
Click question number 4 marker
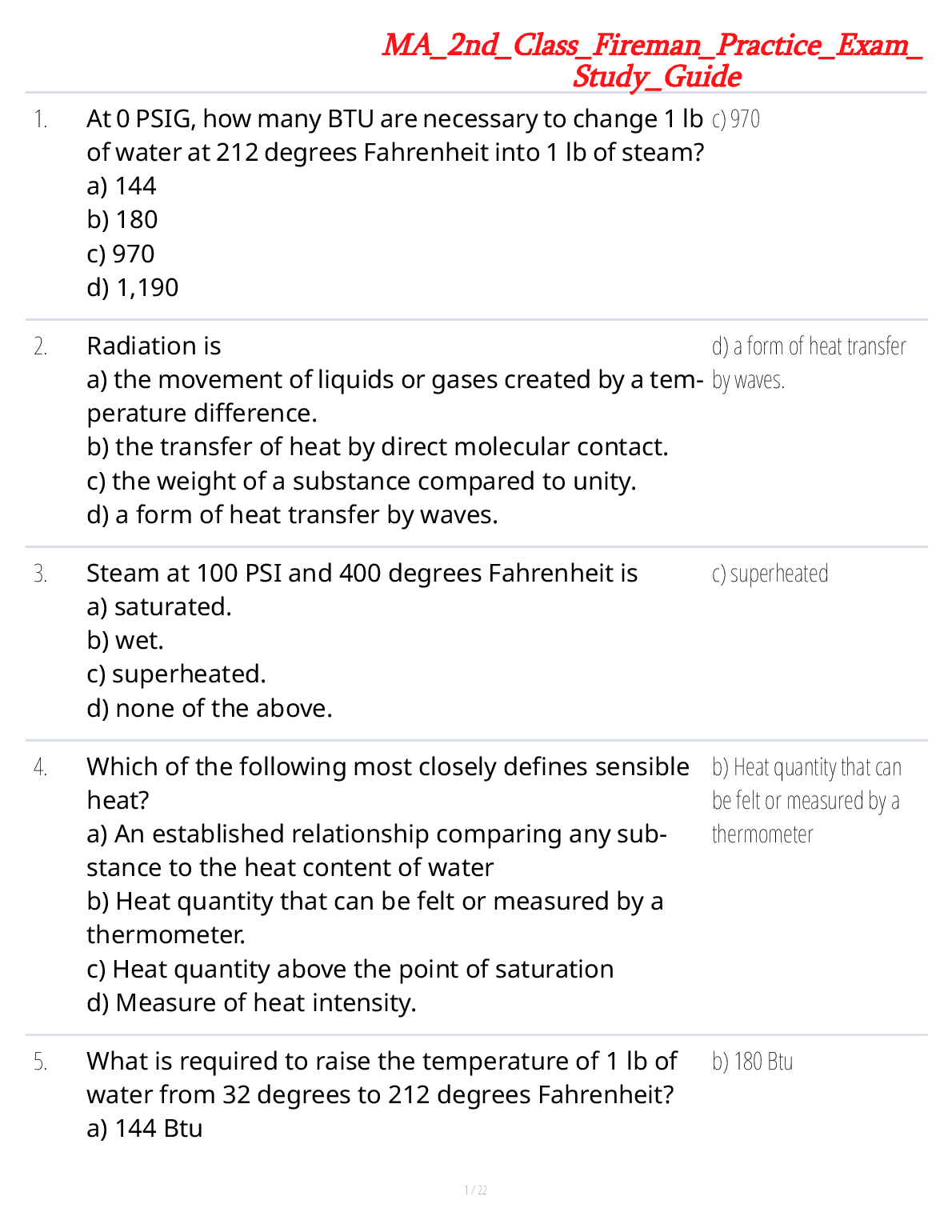[x=41, y=768]
